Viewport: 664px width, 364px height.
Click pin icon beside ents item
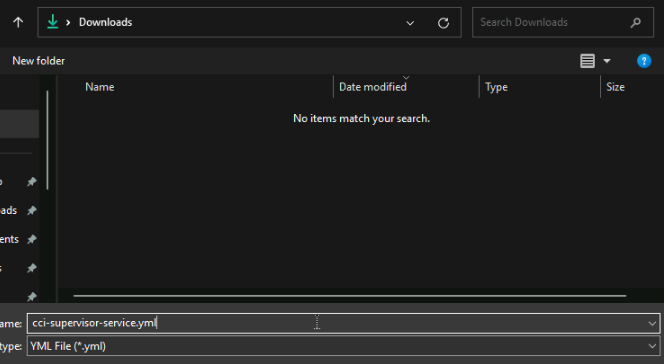click(32, 239)
